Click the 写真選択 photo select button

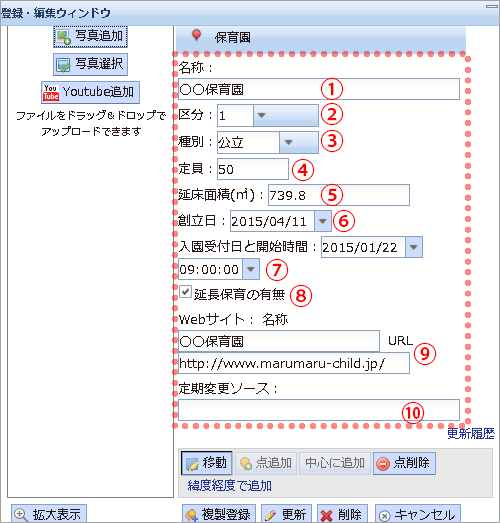90,64
